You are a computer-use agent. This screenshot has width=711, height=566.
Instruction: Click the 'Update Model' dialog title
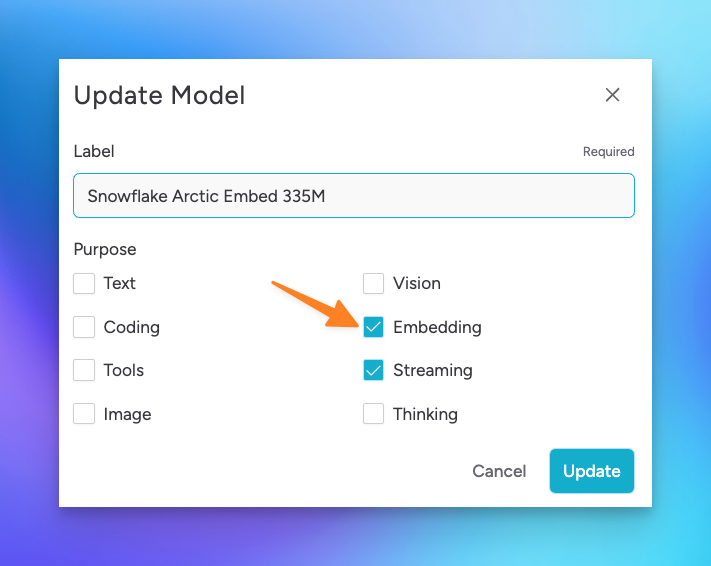pos(160,96)
